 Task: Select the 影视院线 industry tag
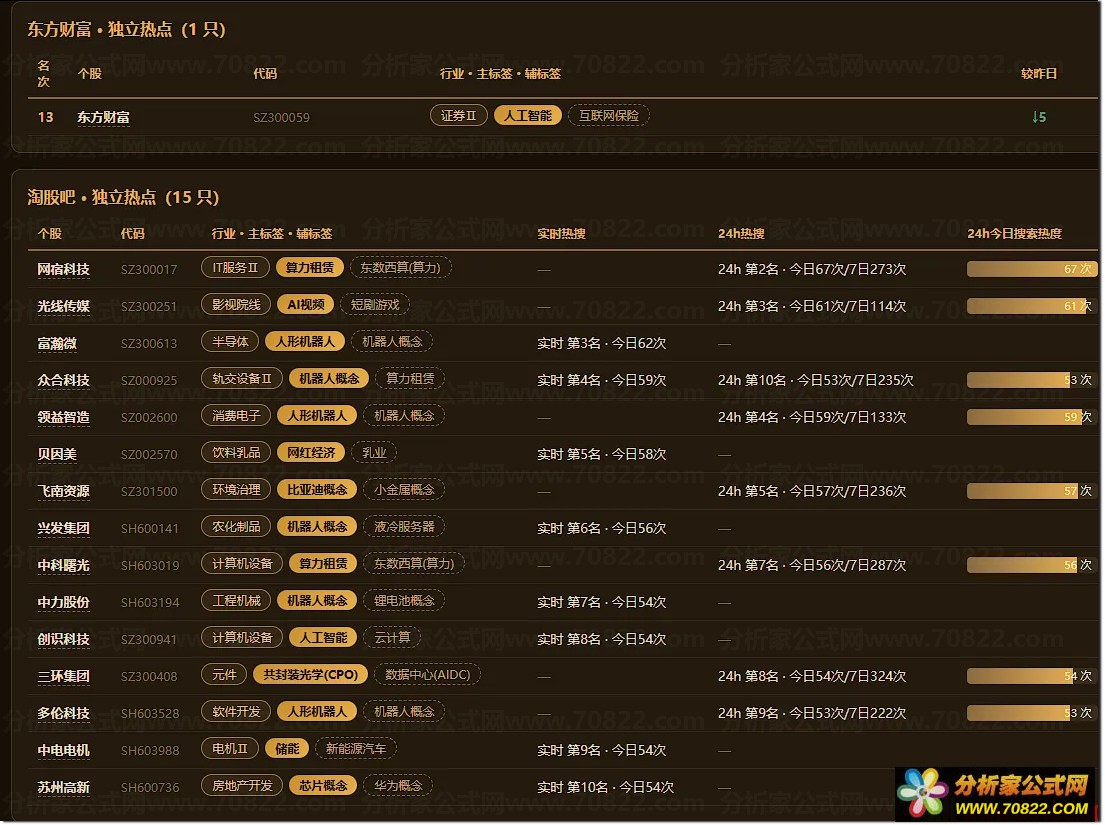[236, 304]
